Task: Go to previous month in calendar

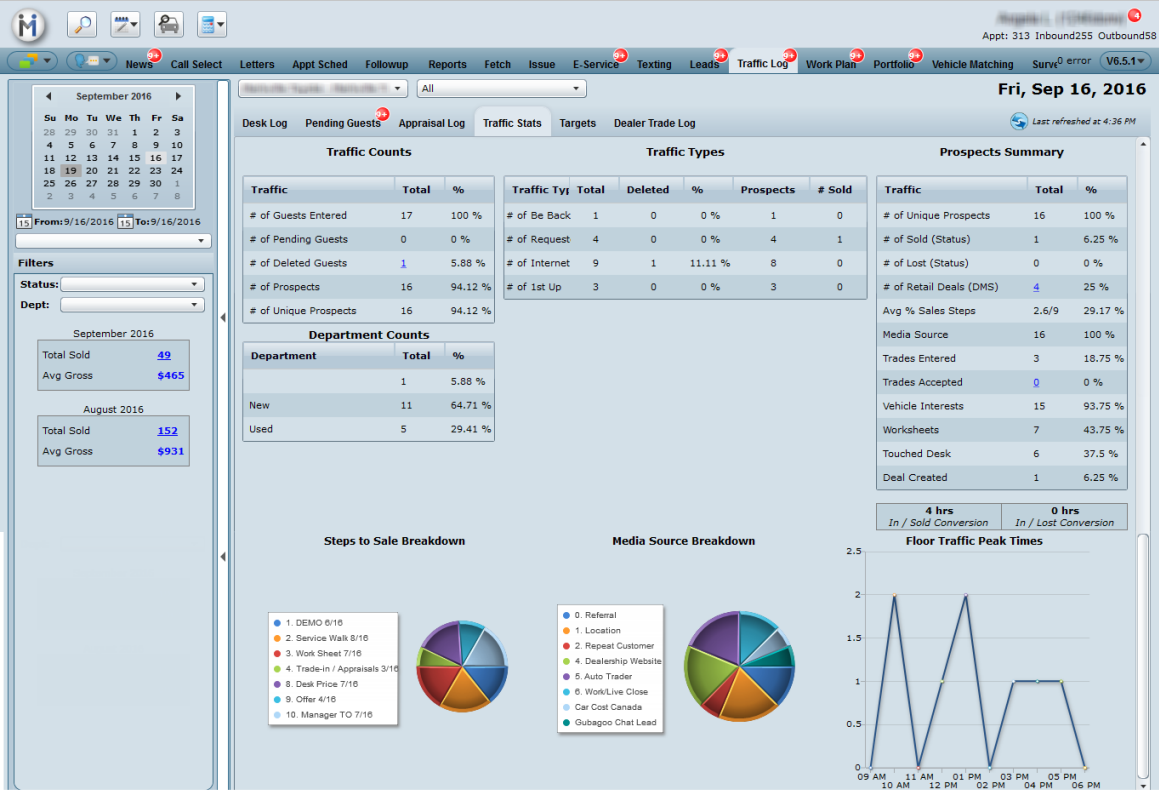Action: coord(49,97)
